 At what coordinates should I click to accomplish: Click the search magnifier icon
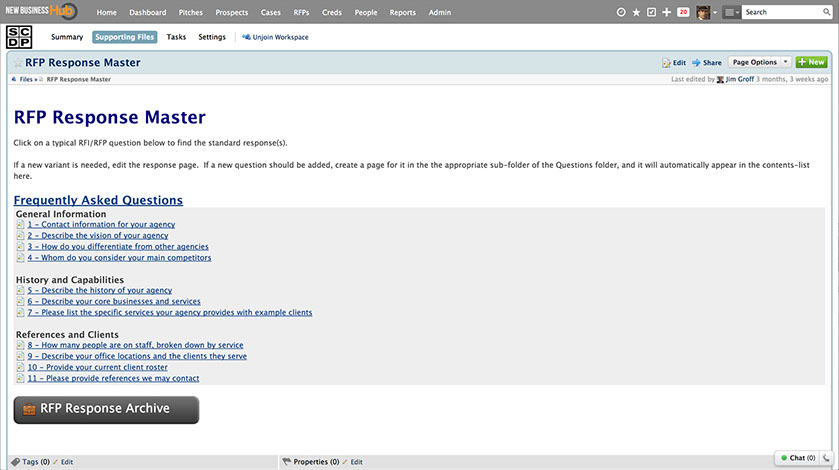(824, 12)
